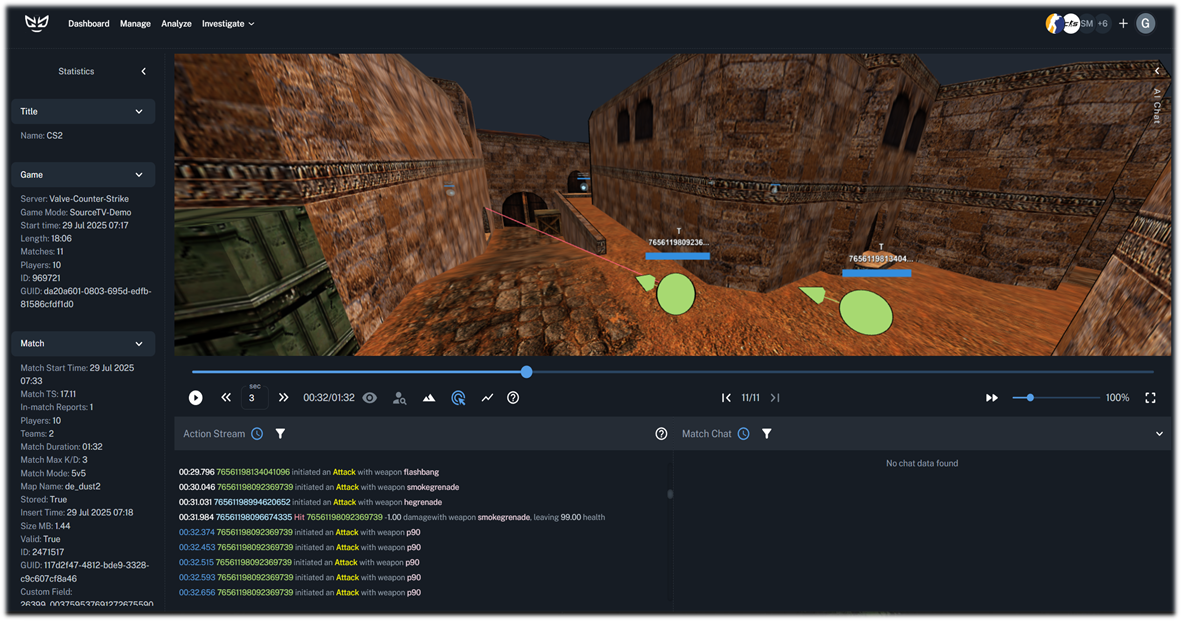Click the Server Valve-Counter-Strike value
Image resolution: width=1181 pixels, height=621 pixels.
[x=89, y=199]
